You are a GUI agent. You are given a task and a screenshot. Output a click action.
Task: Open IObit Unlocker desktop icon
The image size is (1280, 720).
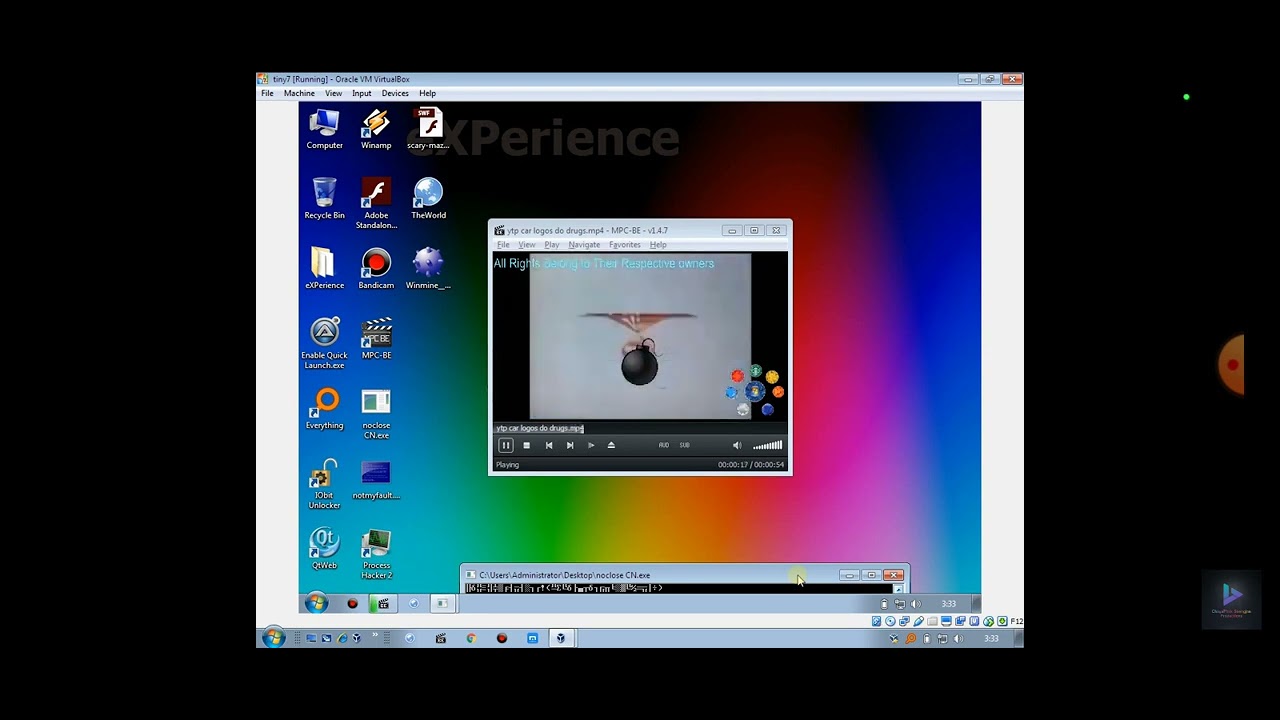[x=324, y=485]
